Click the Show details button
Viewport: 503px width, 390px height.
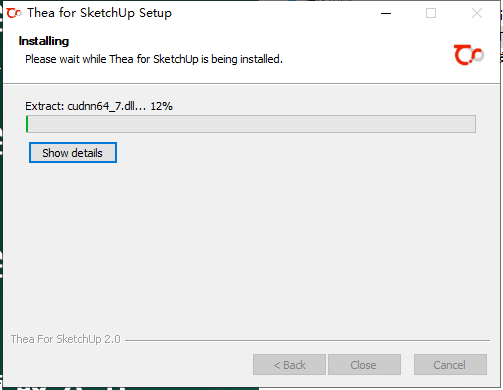pyautogui.click(x=73, y=153)
